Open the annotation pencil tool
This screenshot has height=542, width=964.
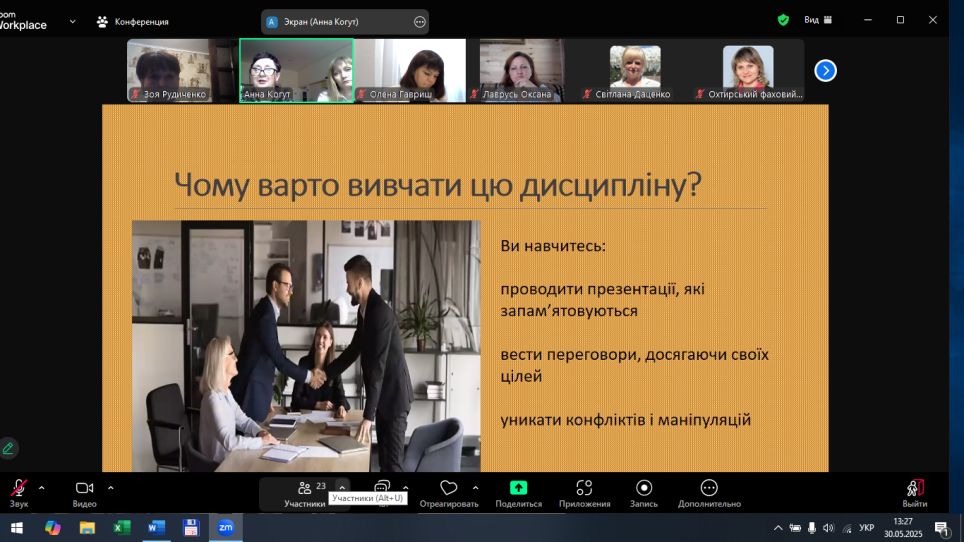[x=9, y=448]
